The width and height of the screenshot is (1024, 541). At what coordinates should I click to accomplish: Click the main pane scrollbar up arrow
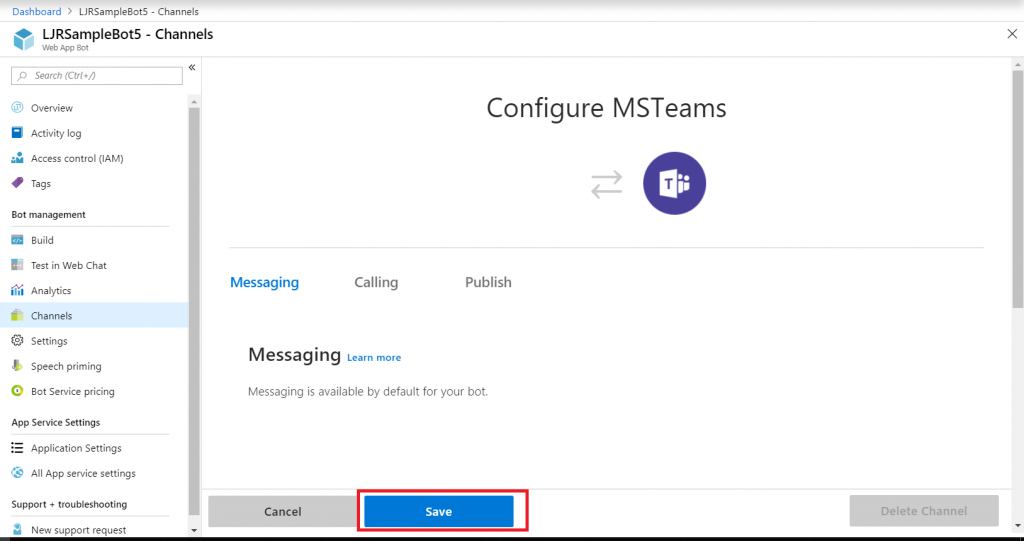click(1018, 64)
